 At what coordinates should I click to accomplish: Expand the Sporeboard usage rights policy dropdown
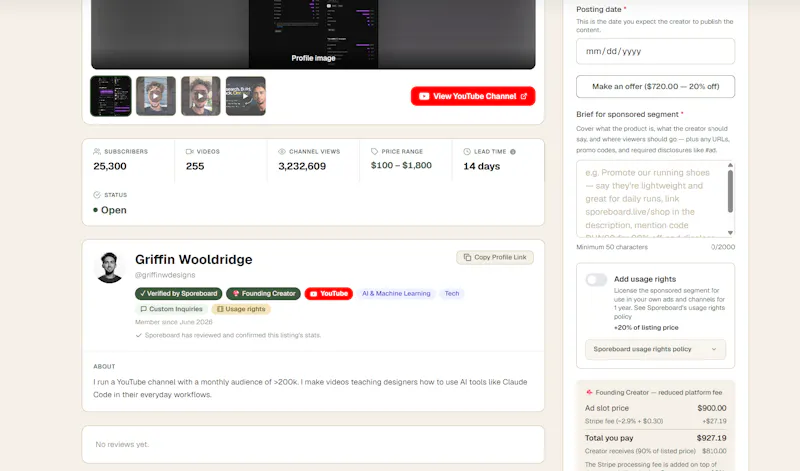(655, 349)
